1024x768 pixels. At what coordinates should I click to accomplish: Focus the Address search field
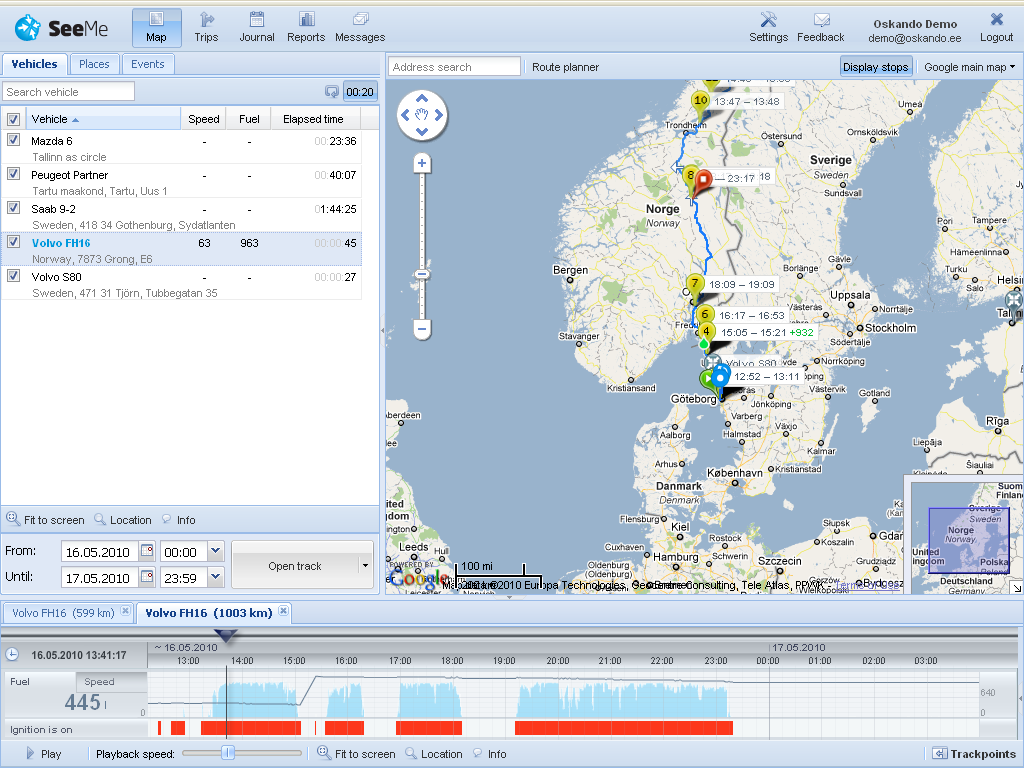pyautogui.click(x=455, y=67)
